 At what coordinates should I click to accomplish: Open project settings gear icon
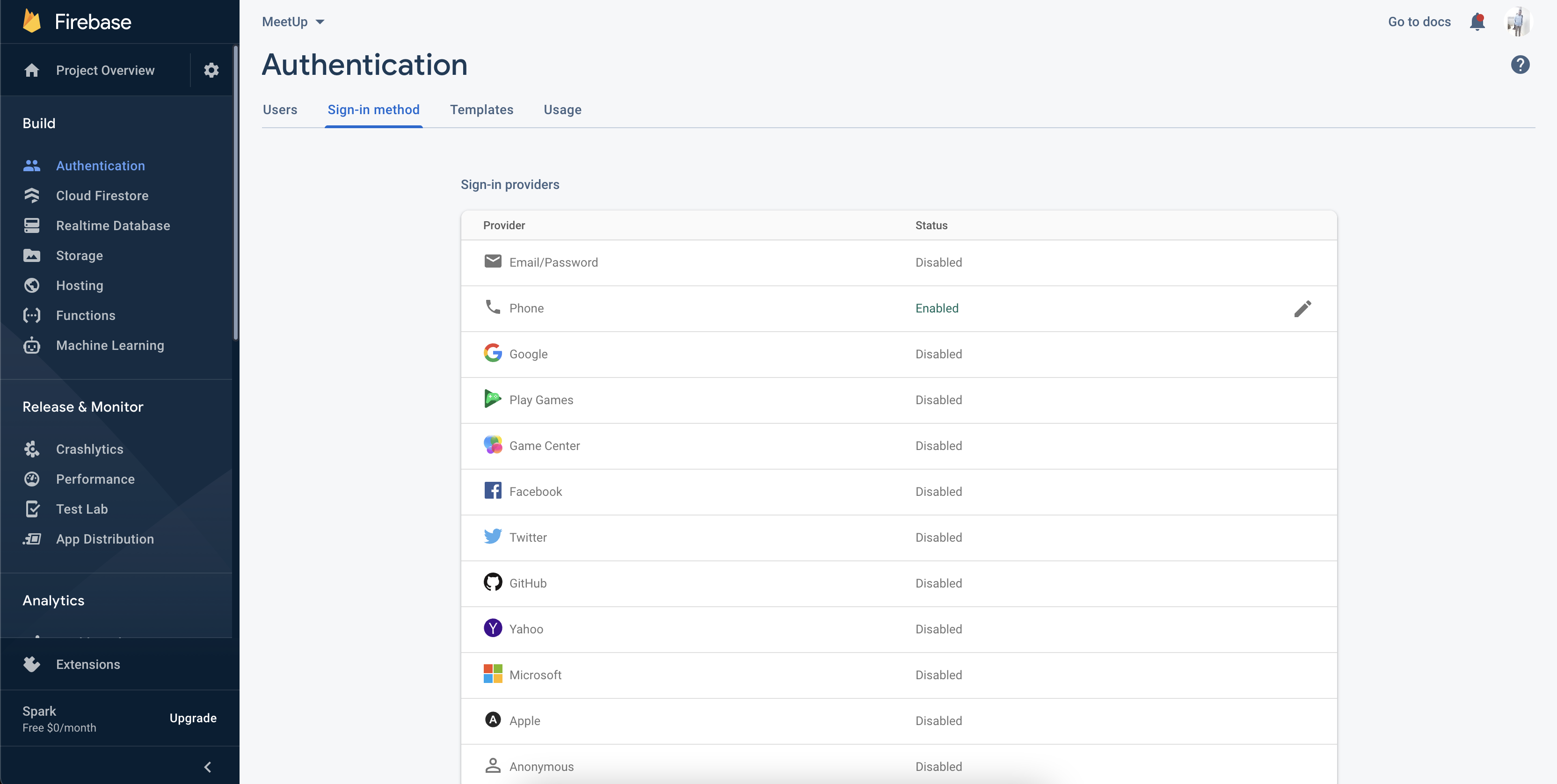coord(211,70)
